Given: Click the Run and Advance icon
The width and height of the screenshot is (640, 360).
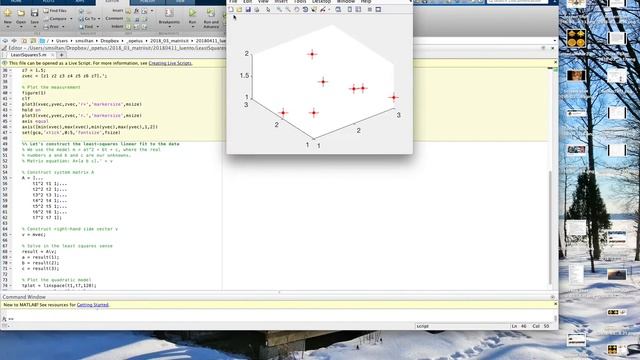Looking at the screenshot, I should pos(211,13).
